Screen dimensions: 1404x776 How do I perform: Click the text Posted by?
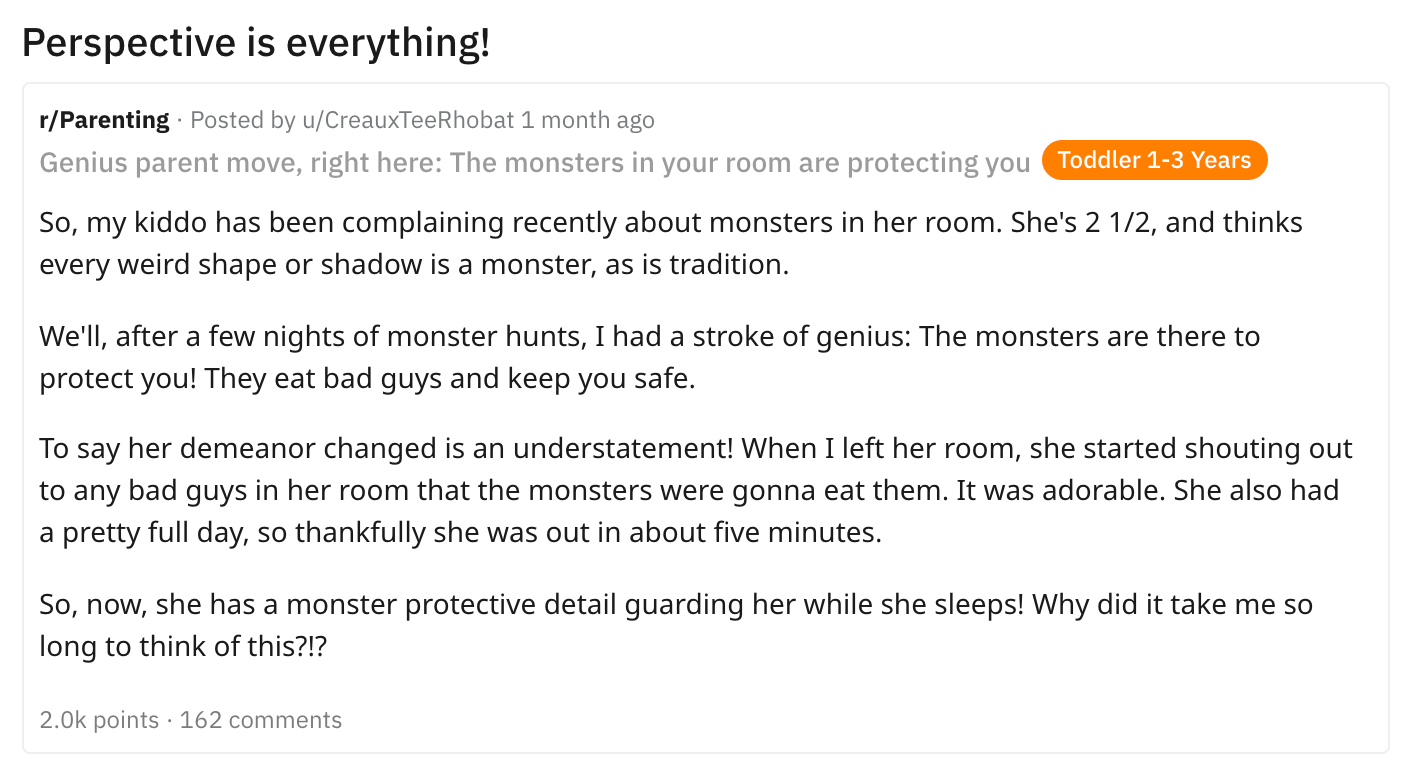pos(243,120)
